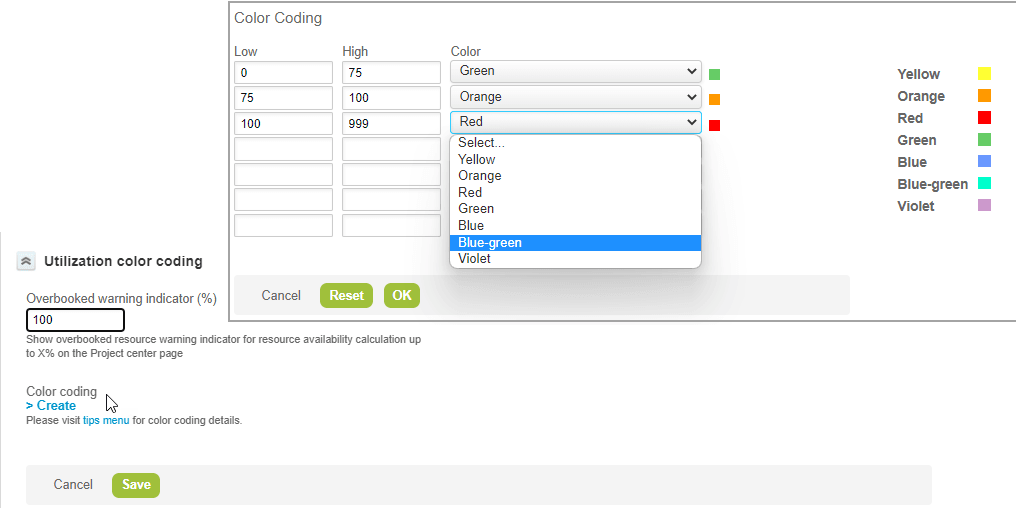Open the Create color coding link
Image resolution: width=1016 pixels, height=508 pixels.
point(51,406)
